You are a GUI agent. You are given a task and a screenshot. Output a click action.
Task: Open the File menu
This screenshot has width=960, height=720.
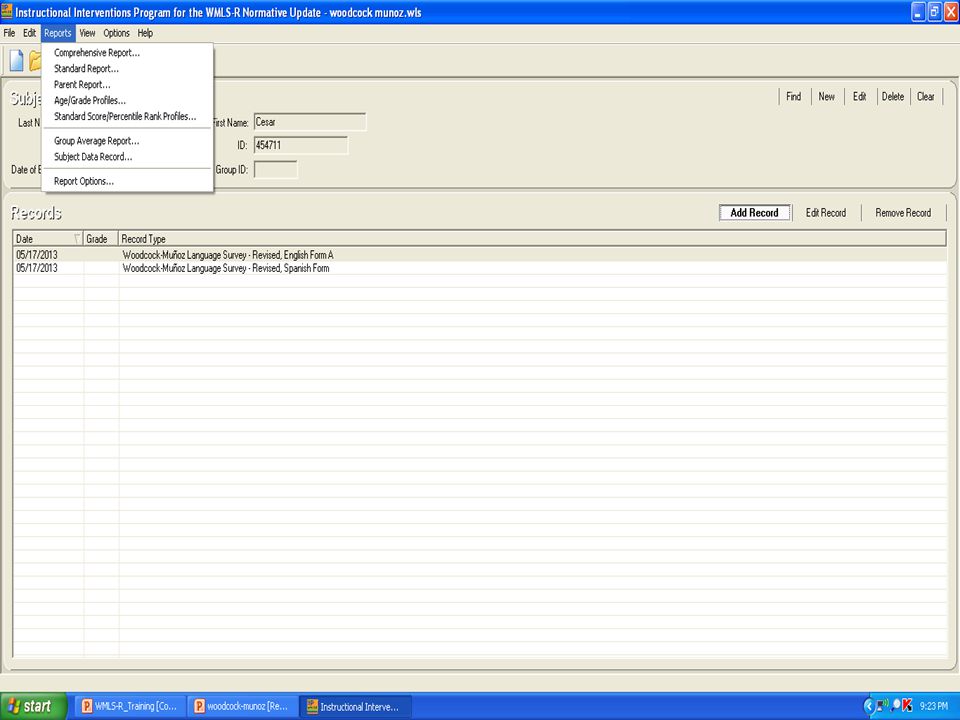9,33
